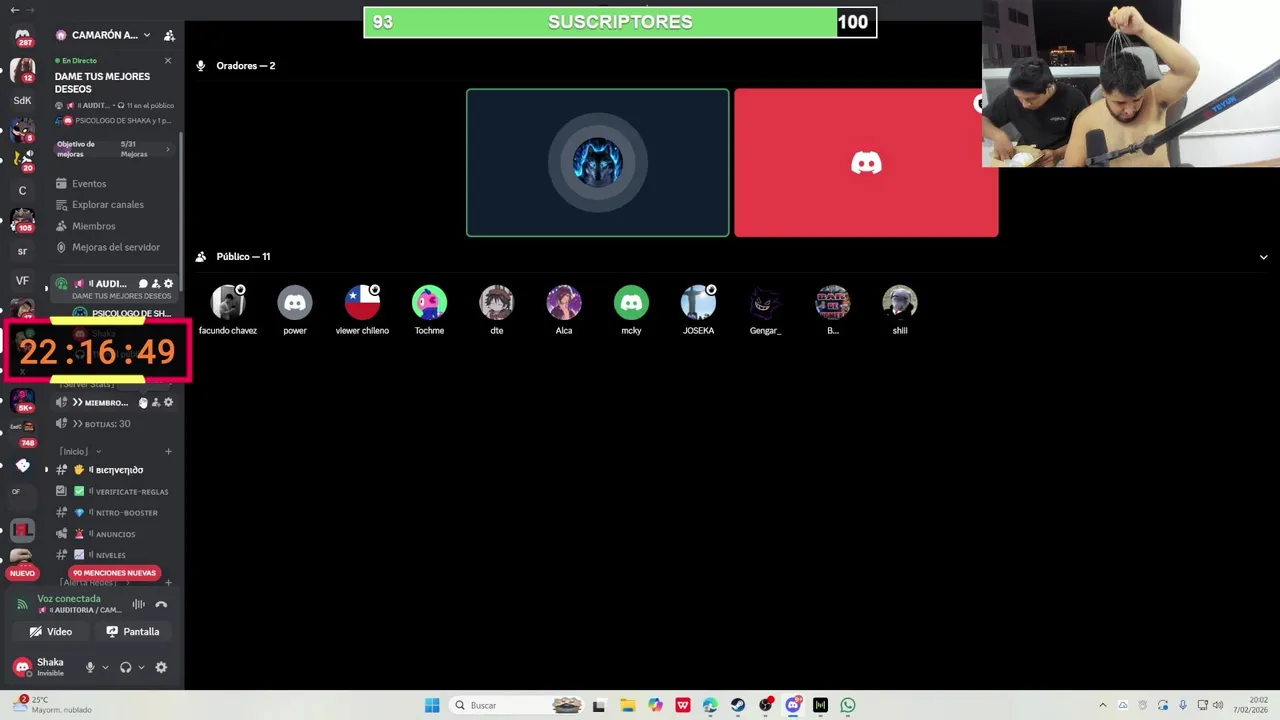The height and width of the screenshot is (720, 1280).
Task: Open power audience member avatar
Action: point(295,302)
